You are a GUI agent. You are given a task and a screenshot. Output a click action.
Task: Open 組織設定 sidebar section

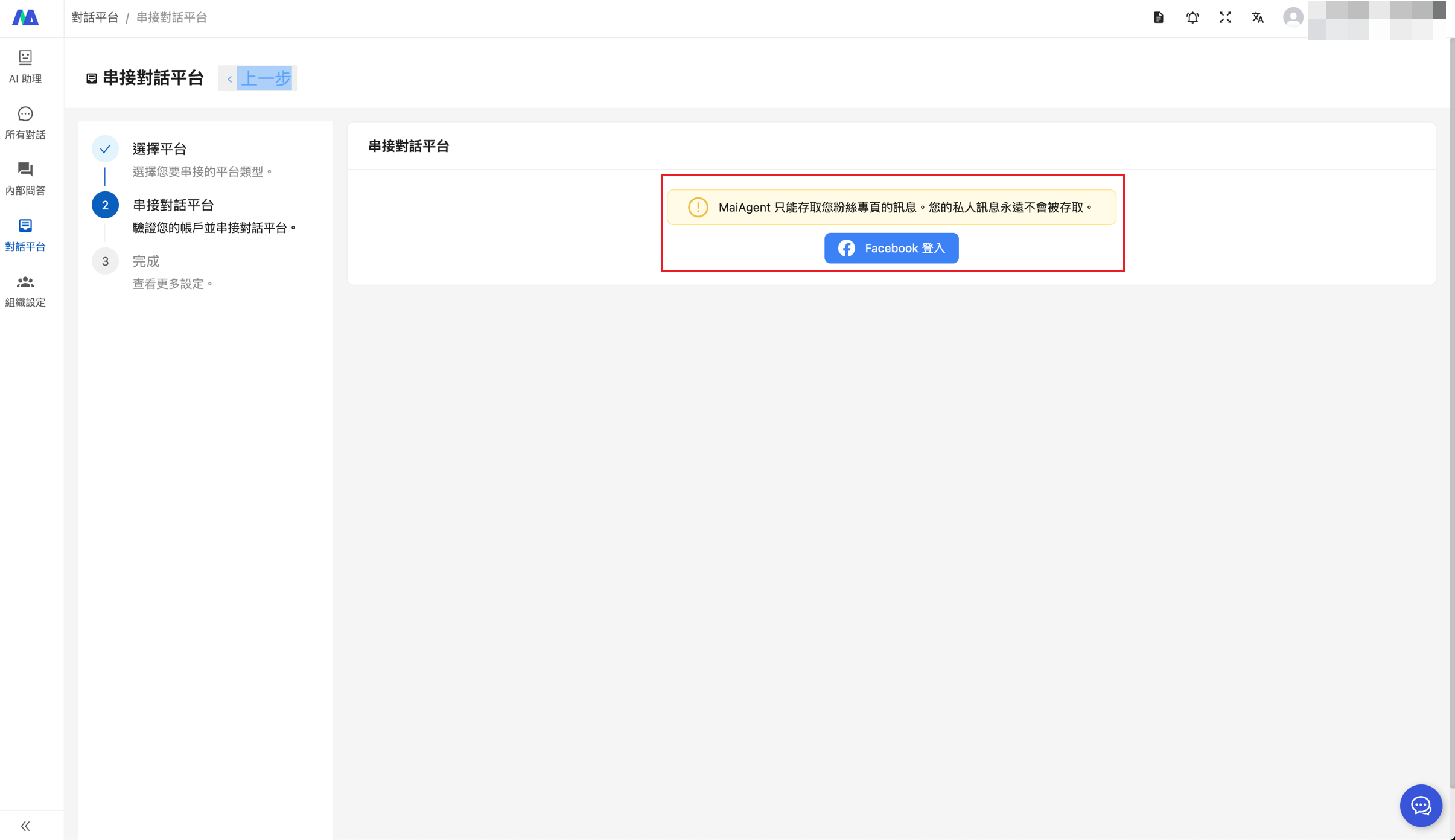point(25,291)
